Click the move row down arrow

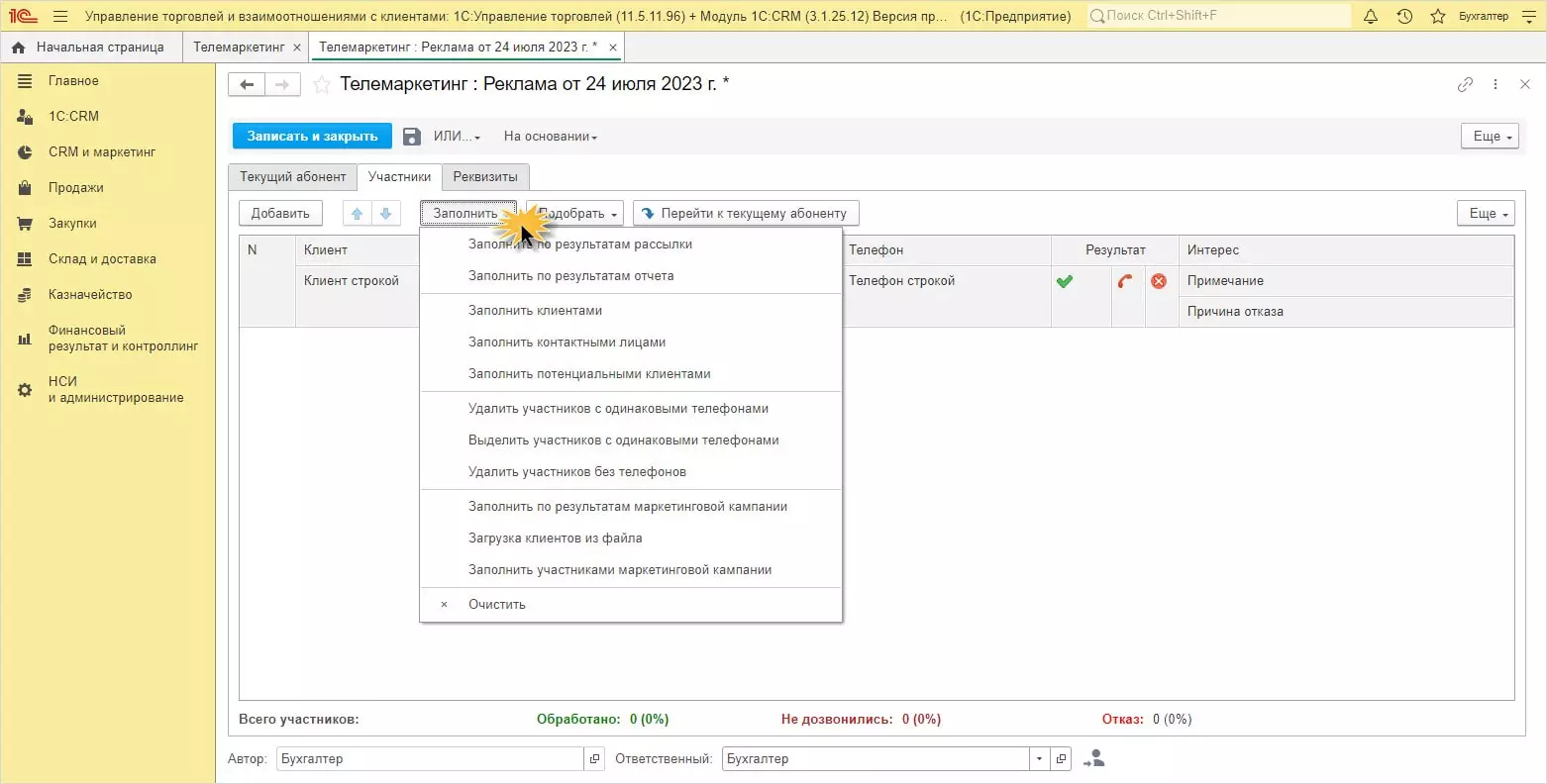pos(385,214)
